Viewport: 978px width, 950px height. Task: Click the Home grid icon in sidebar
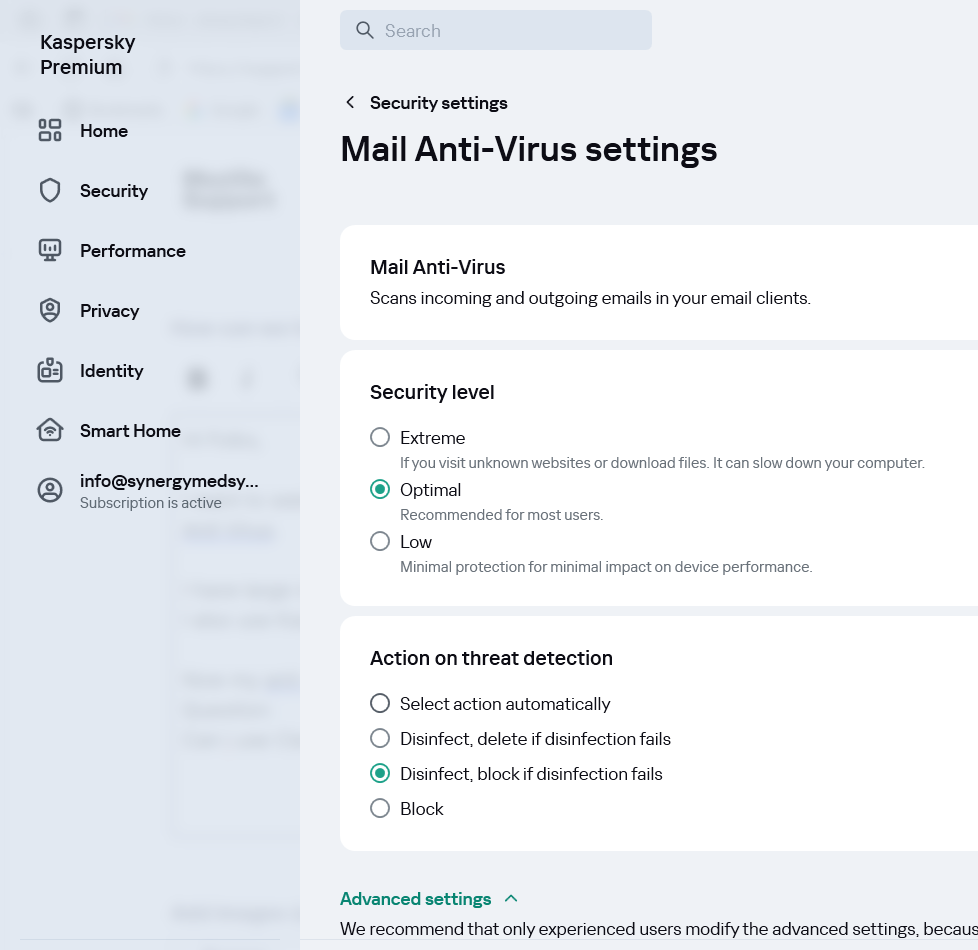[50, 131]
